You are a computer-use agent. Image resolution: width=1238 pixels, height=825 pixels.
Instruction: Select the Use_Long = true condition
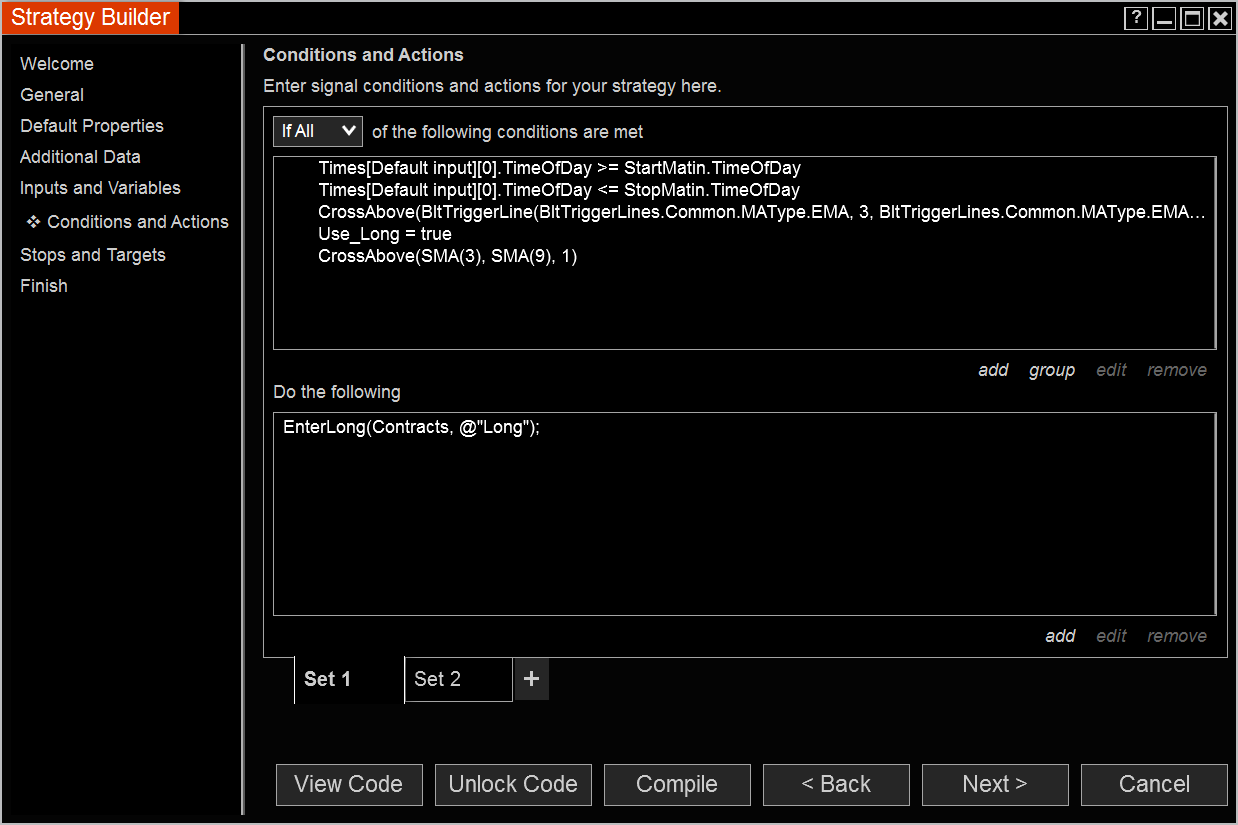(x=385, y=234)
